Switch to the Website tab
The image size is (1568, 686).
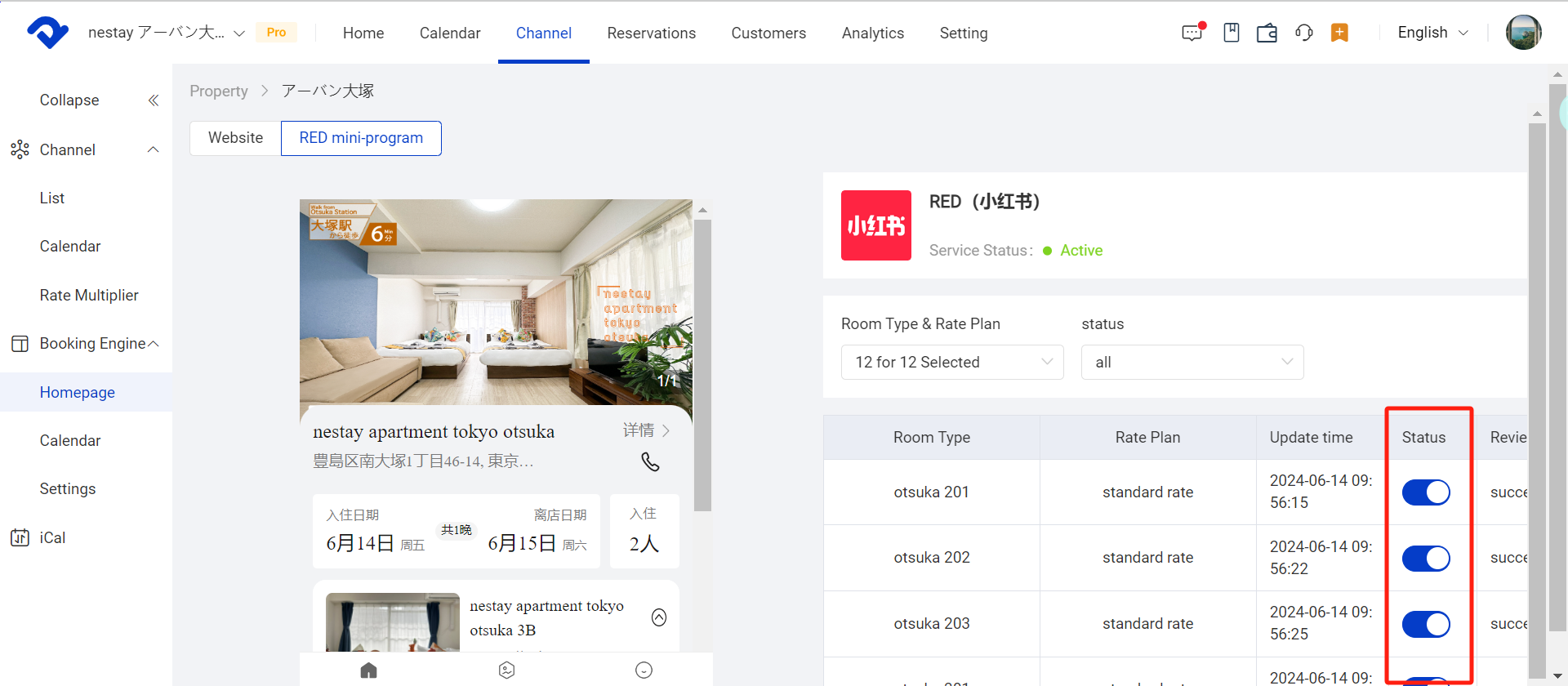[235, 138]
